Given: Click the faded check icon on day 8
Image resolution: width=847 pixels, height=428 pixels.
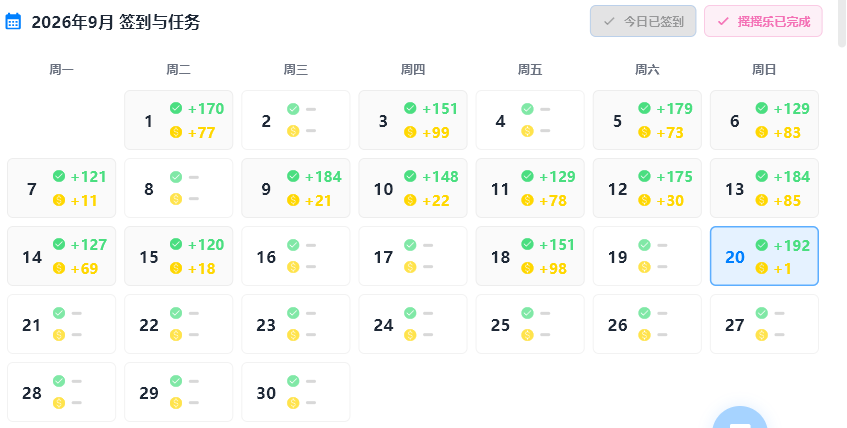Looking at the screenshot, I should 176,177.
